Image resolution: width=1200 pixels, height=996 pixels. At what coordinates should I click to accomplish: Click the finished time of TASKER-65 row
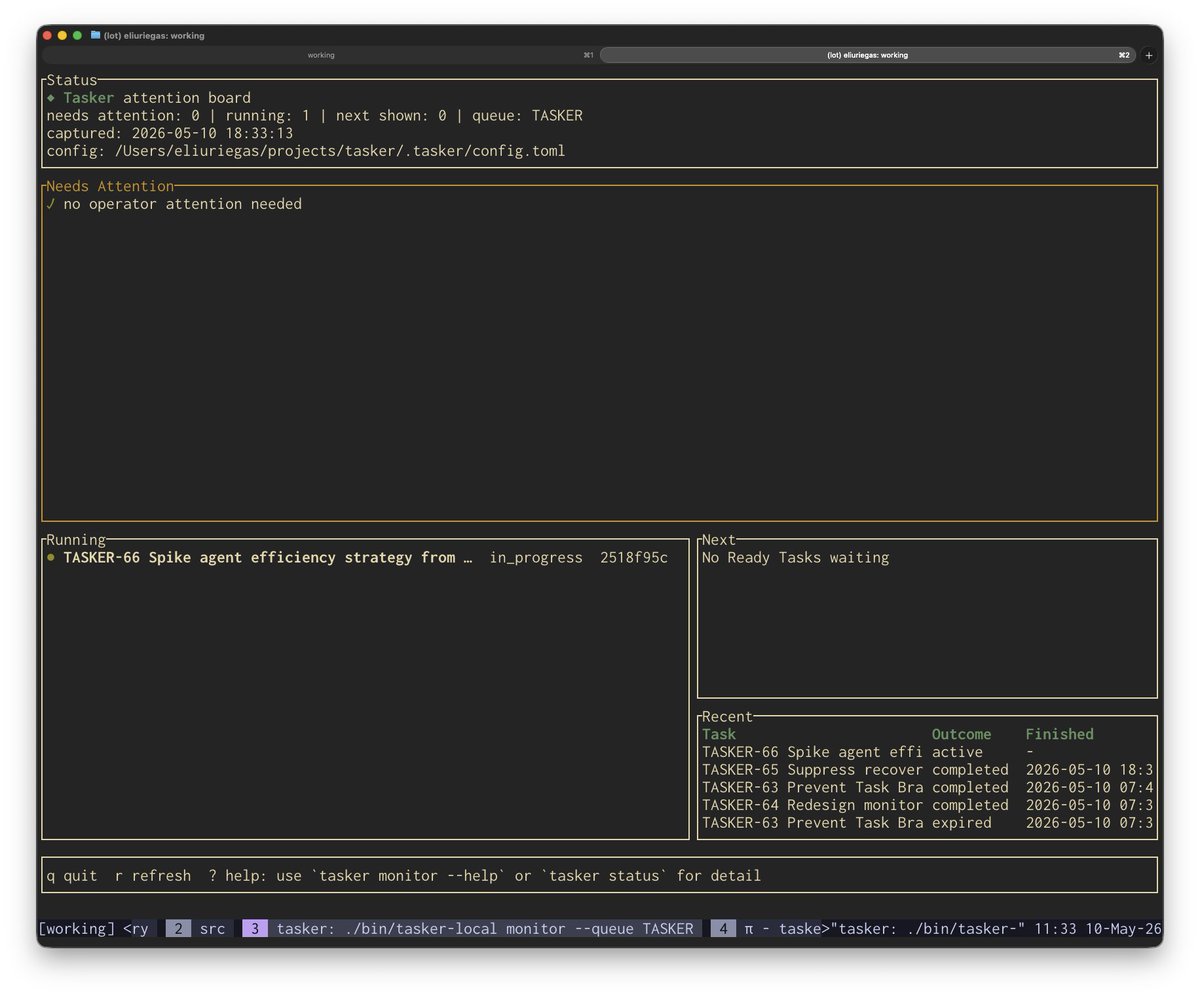coord(1089,770)
